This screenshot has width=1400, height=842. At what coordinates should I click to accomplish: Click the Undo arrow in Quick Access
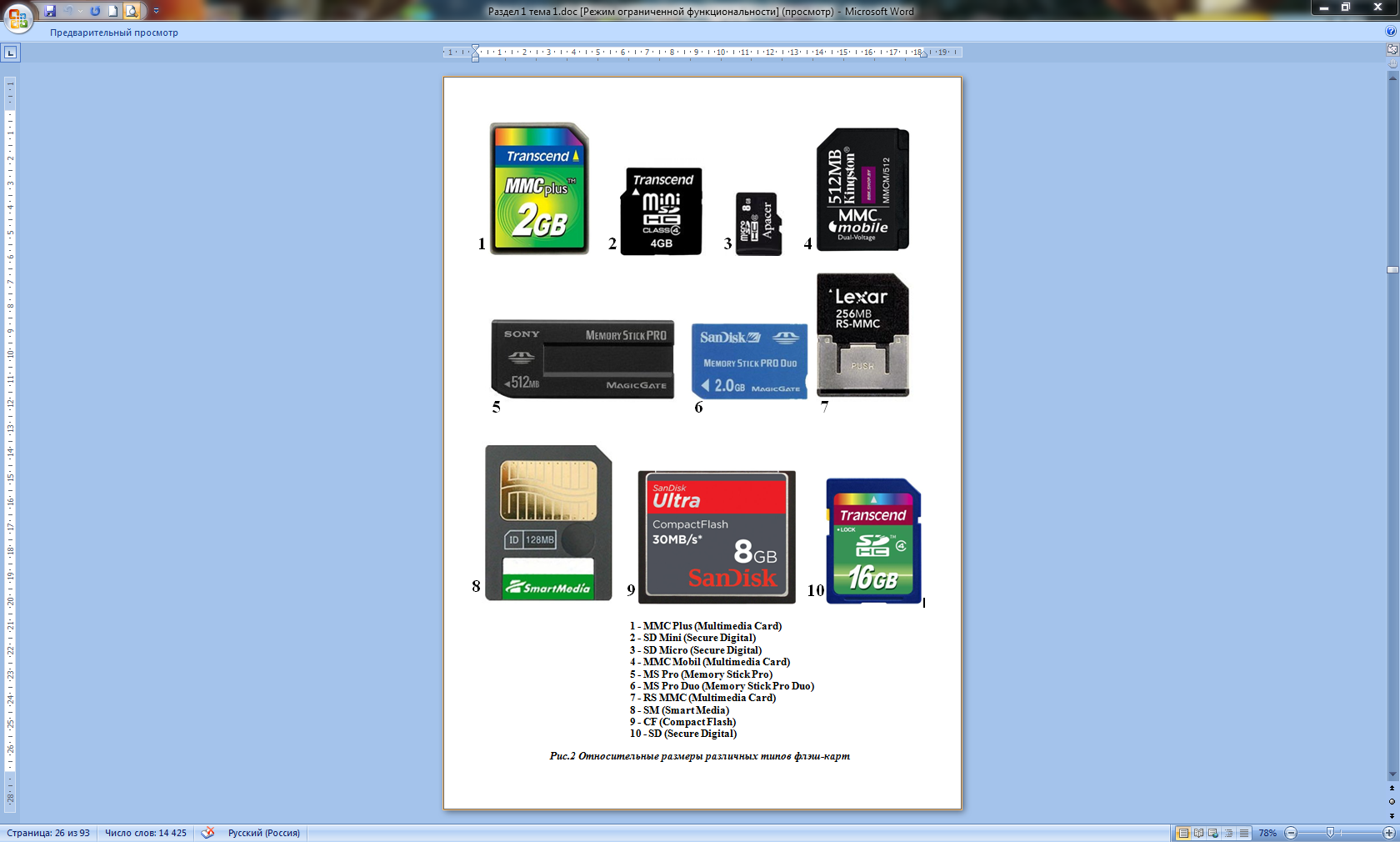click(68, 11)
